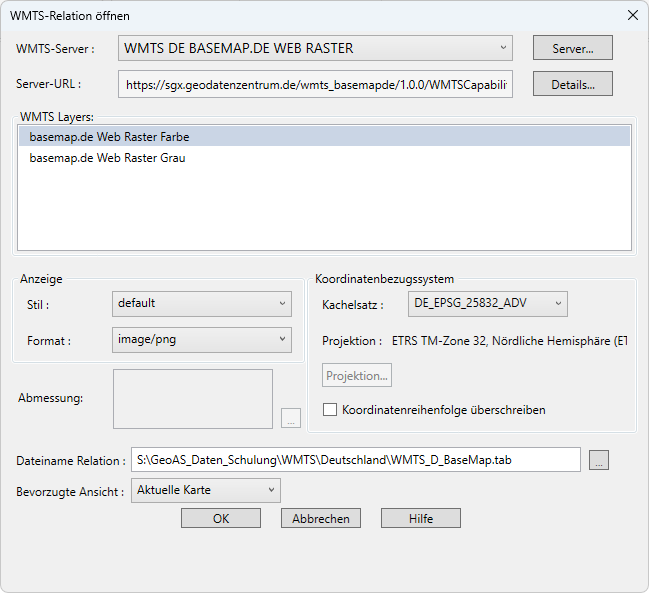Click the Abbrechen button
Viewport: 649px width, 593px height.
(x=321, y=518)
